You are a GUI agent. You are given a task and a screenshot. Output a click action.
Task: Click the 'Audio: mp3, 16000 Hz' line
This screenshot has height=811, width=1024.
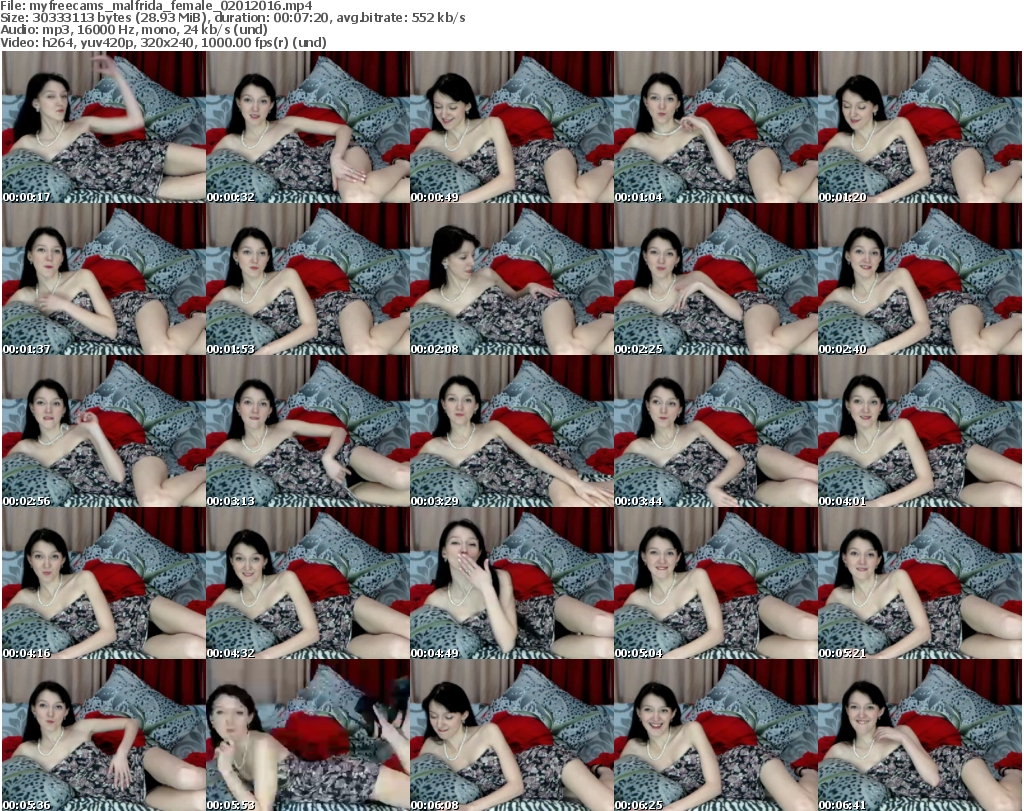coord(134,30)
